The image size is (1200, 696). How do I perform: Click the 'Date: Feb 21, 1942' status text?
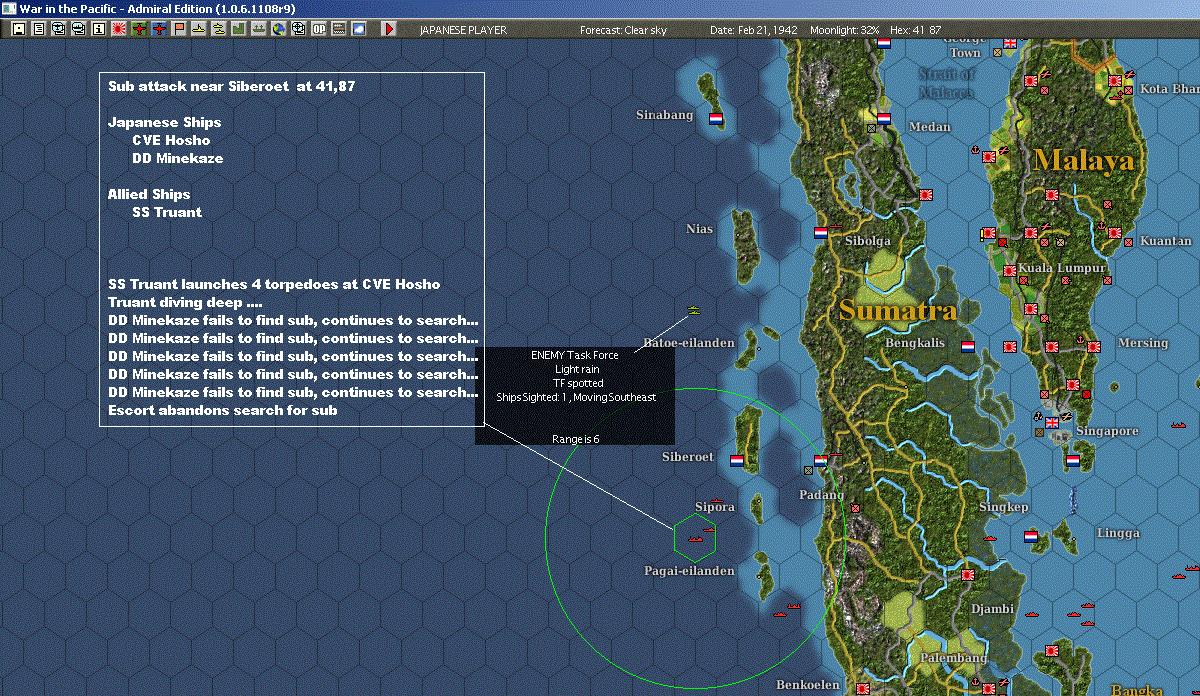click(x=754, y=30)
